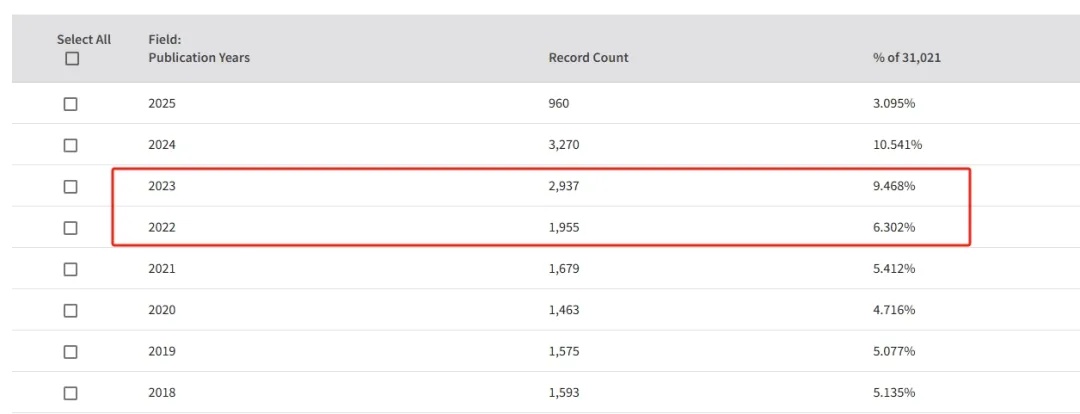
Task: Click the "% of 31,021" column header
Action: (906, 58)
